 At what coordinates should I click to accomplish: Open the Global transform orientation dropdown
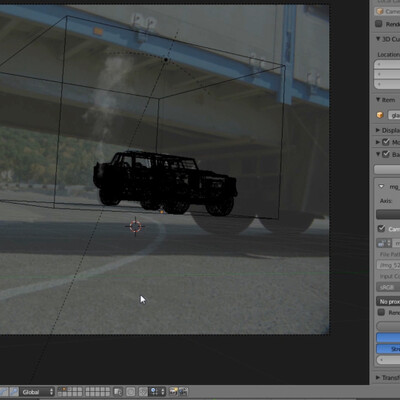37,392
